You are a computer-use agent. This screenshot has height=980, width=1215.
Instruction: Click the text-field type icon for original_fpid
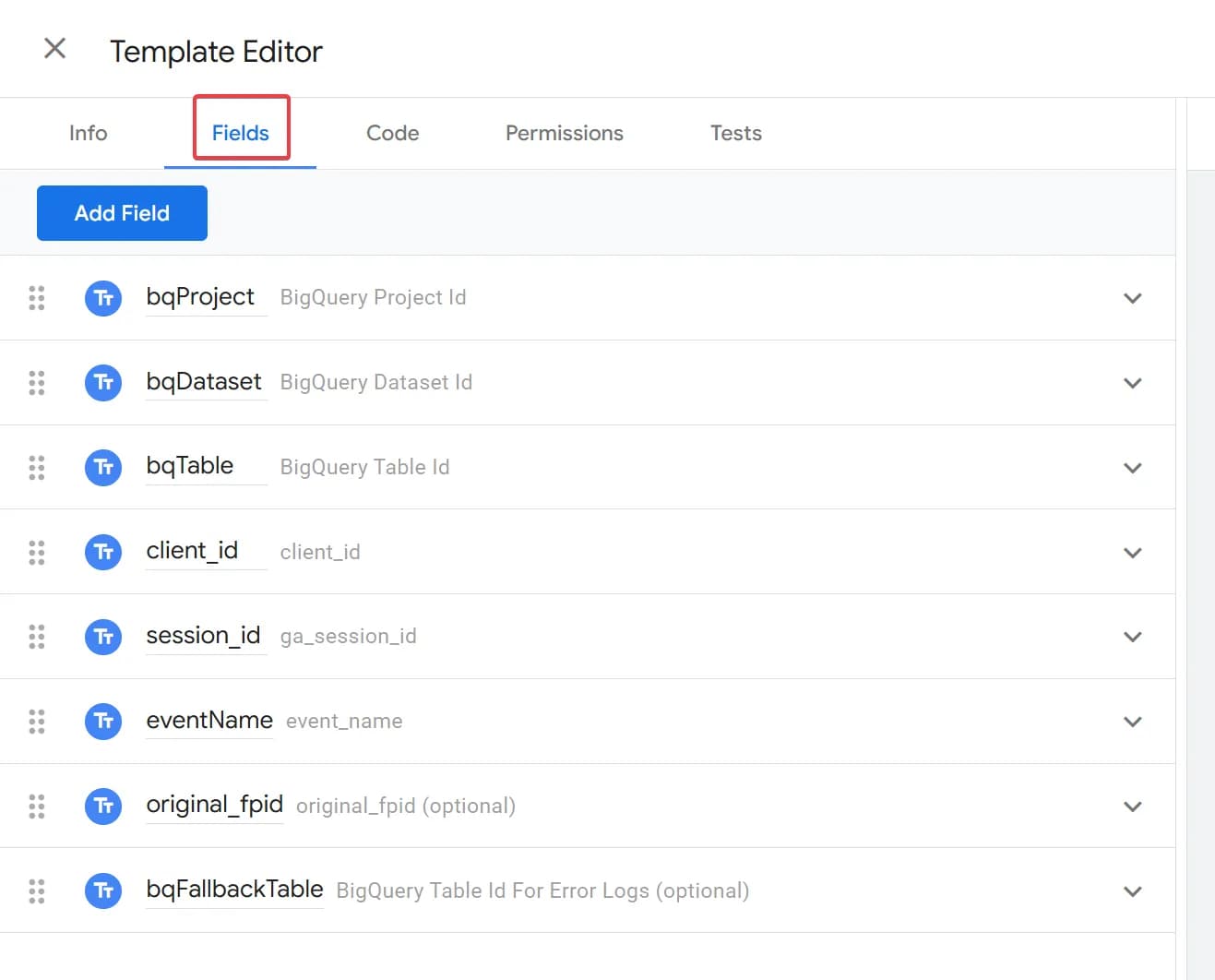point(103,806)
